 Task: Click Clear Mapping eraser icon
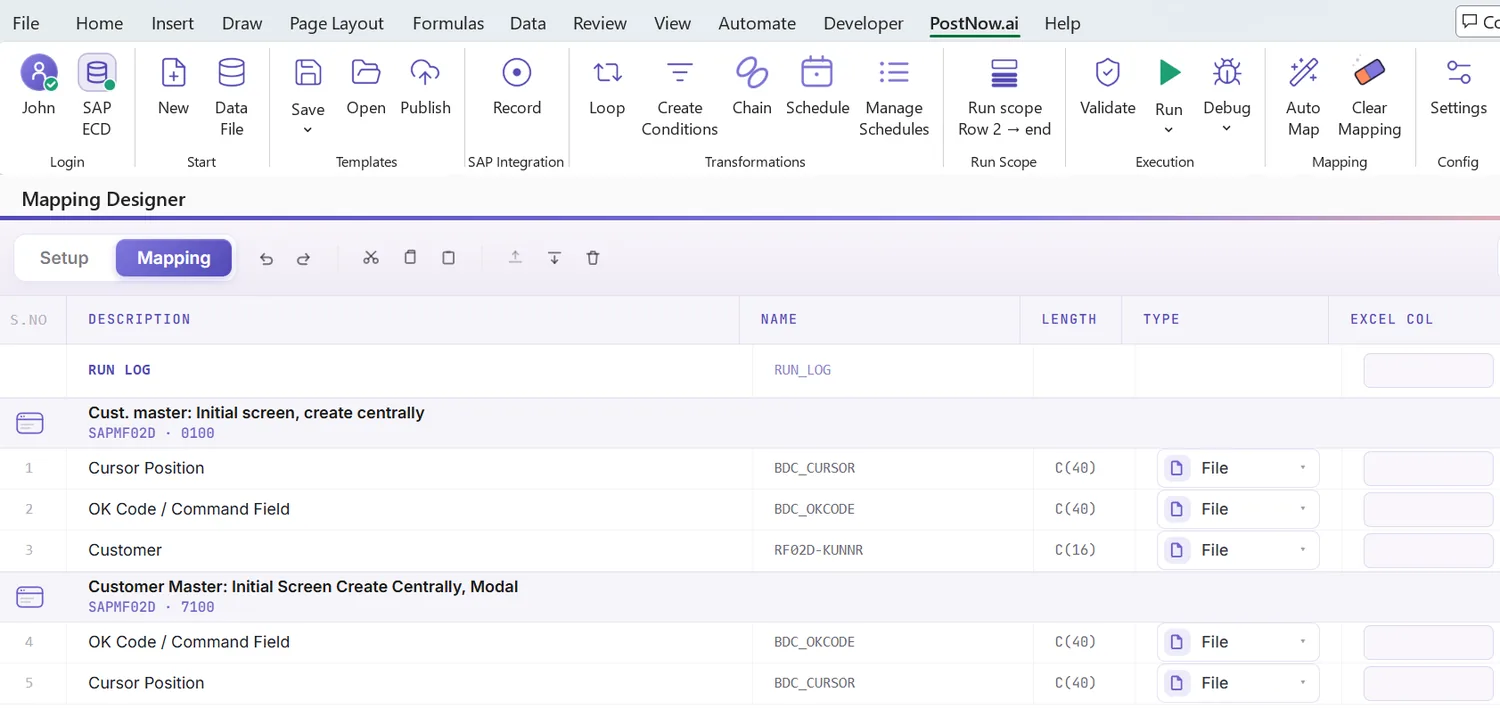(x=1369, y=73)
